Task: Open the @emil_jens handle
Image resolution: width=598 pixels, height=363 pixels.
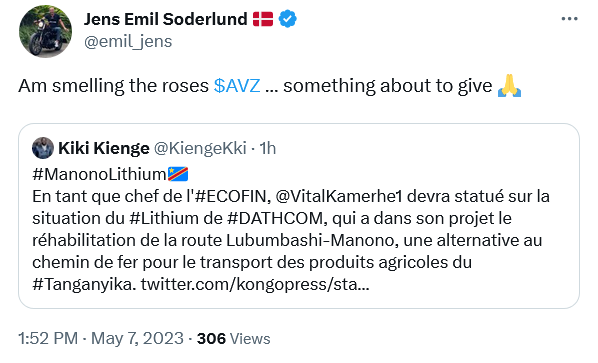Action: [128, 41]
